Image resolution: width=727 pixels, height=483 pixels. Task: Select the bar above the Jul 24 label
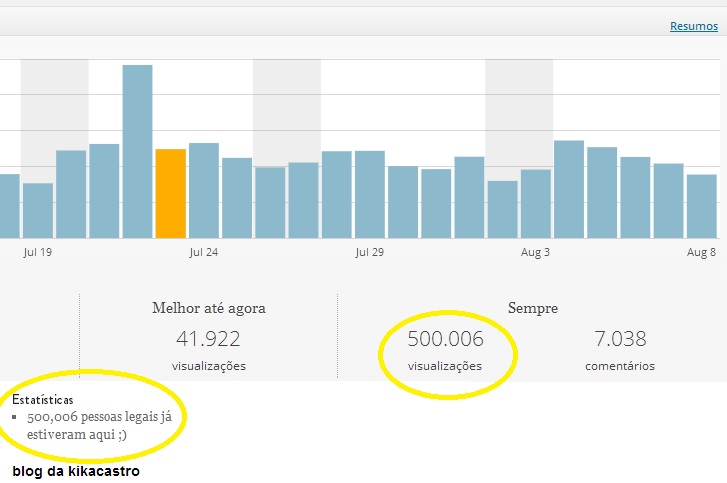click(204, 191)
